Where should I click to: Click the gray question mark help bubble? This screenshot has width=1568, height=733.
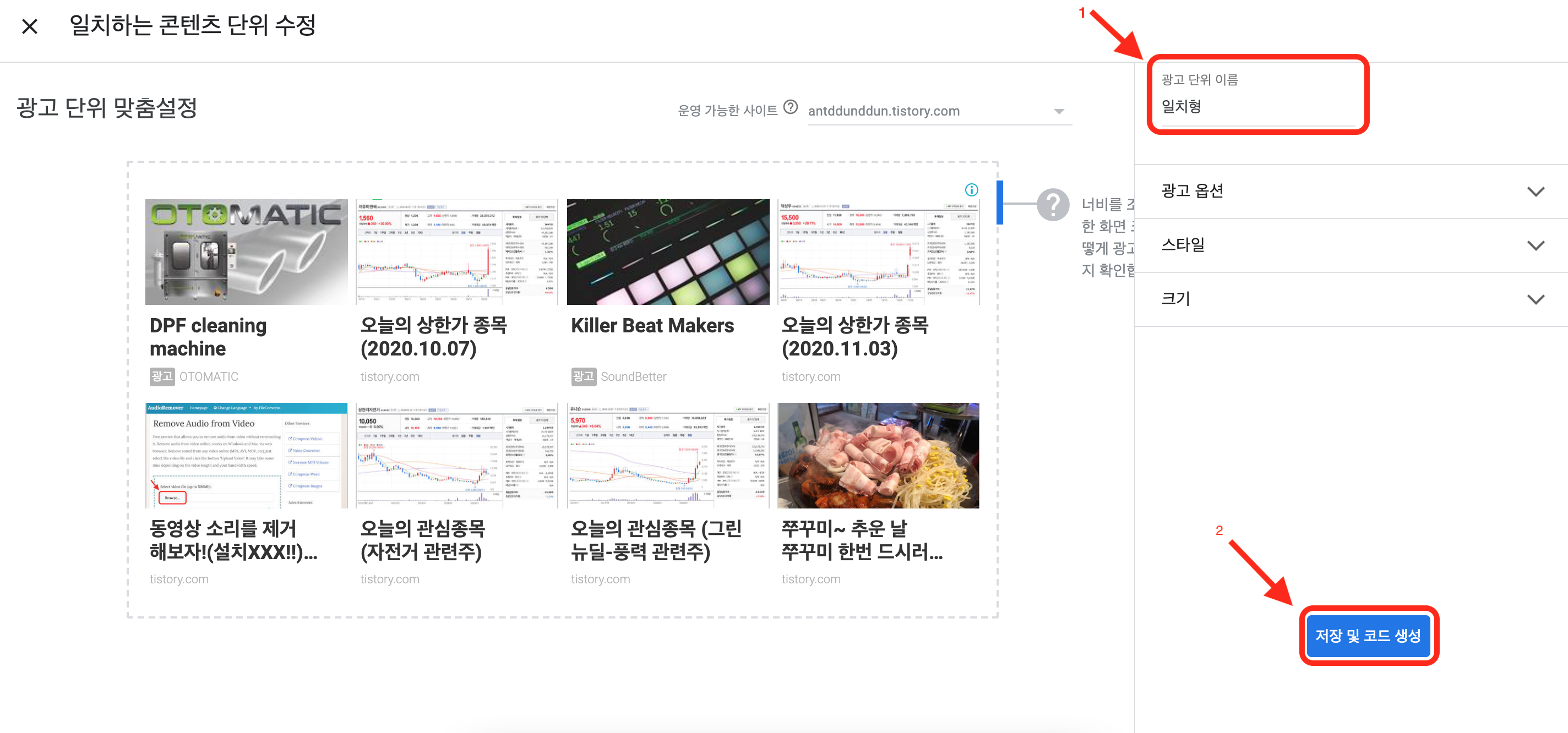1053,204
